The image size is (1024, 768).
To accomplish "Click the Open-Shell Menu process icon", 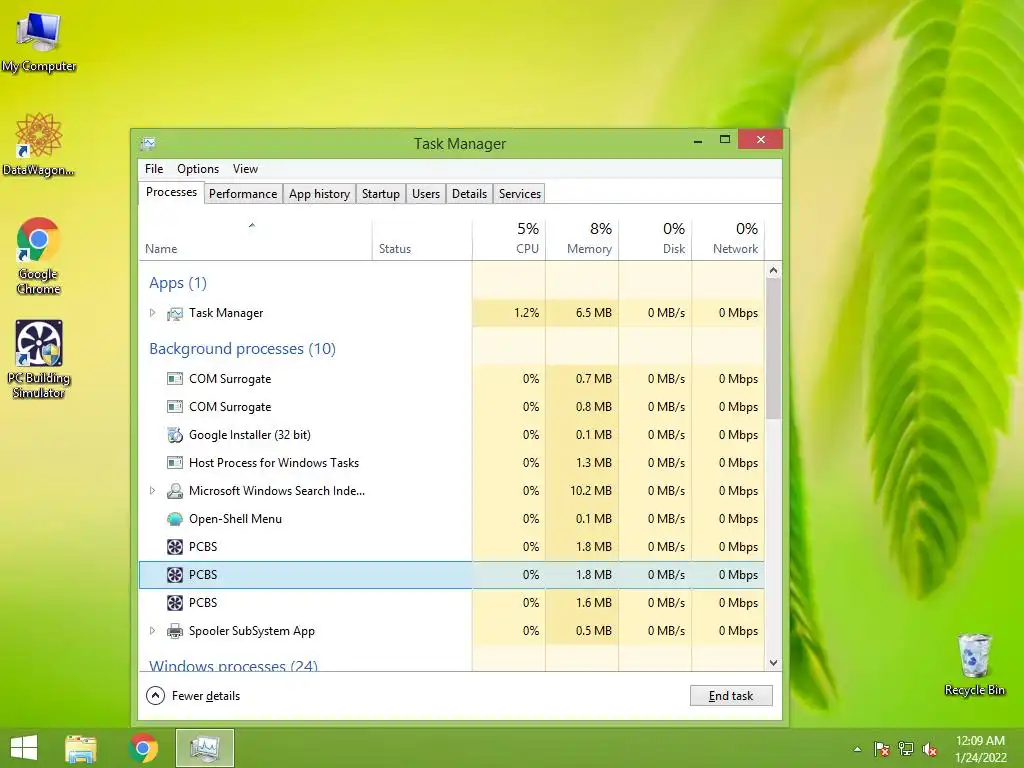I will (174, 519).
